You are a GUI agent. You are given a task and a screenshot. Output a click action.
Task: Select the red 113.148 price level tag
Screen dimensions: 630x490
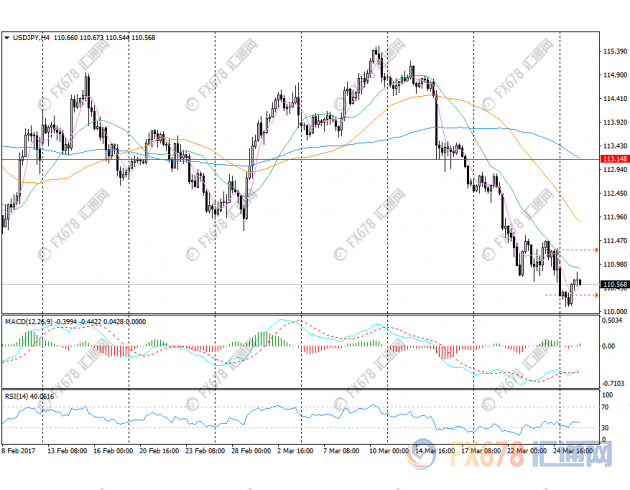pos(613,159)
